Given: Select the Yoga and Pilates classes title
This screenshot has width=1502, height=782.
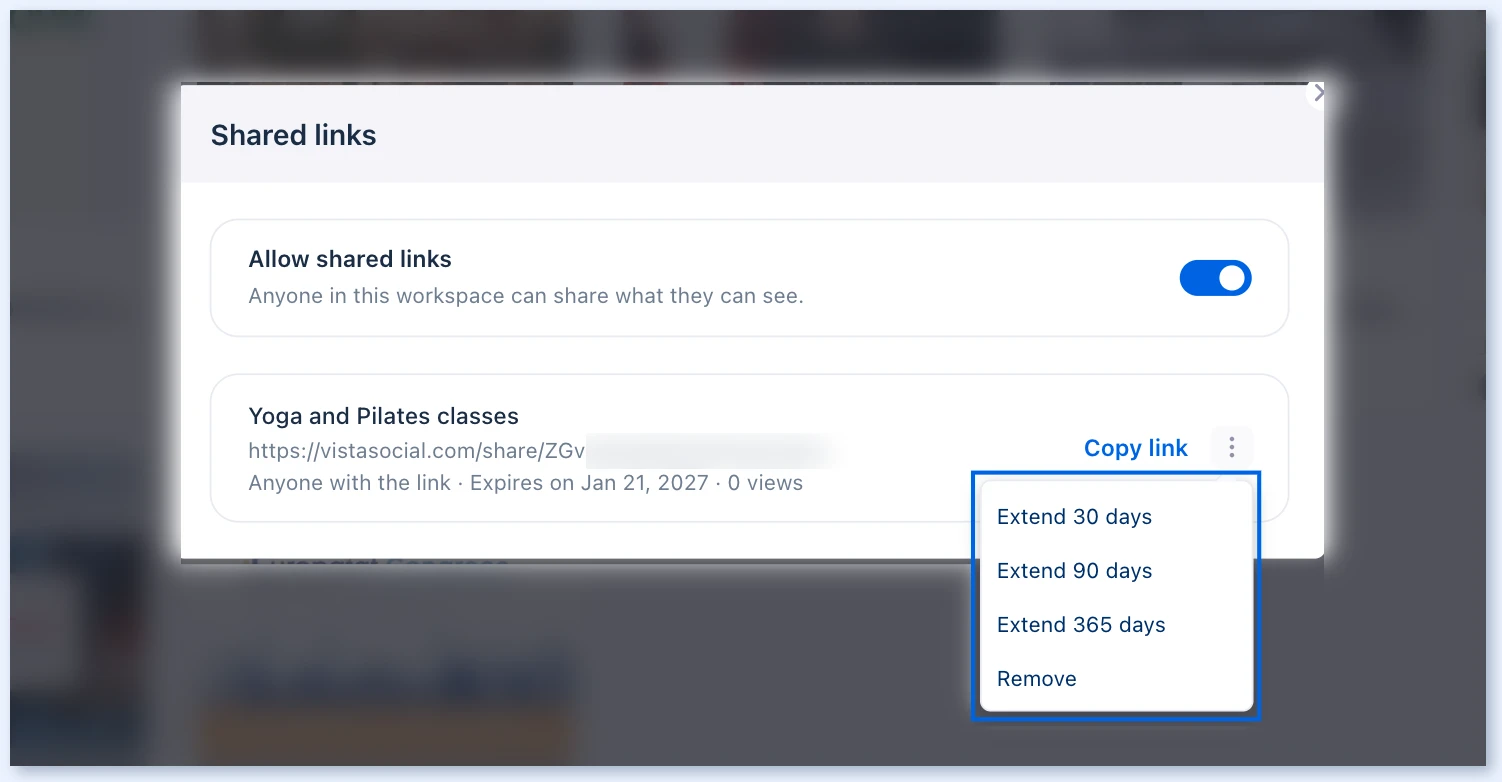Looking at the screenshot, I should pos(383,416).
